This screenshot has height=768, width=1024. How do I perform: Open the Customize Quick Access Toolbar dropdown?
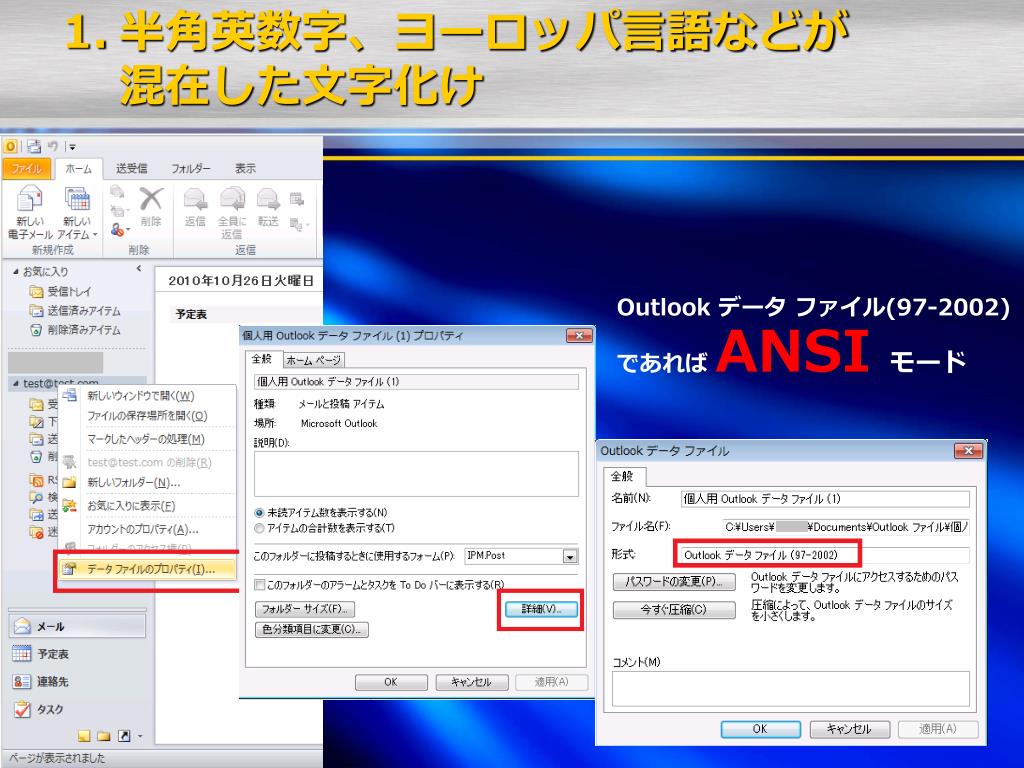[72, 147]
